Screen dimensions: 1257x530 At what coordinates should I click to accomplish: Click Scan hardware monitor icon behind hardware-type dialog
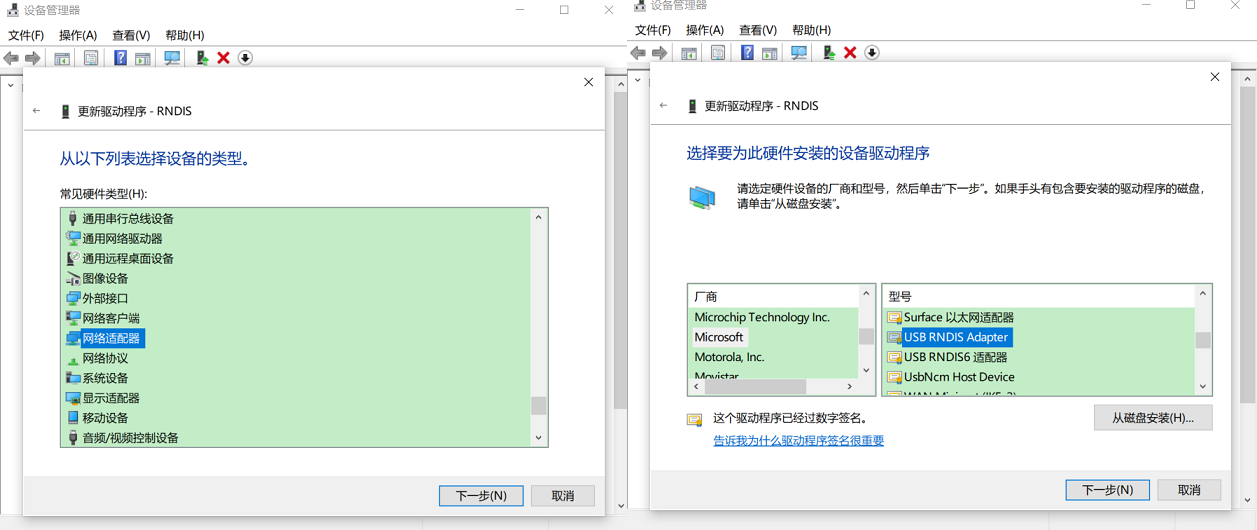[172, 58]
